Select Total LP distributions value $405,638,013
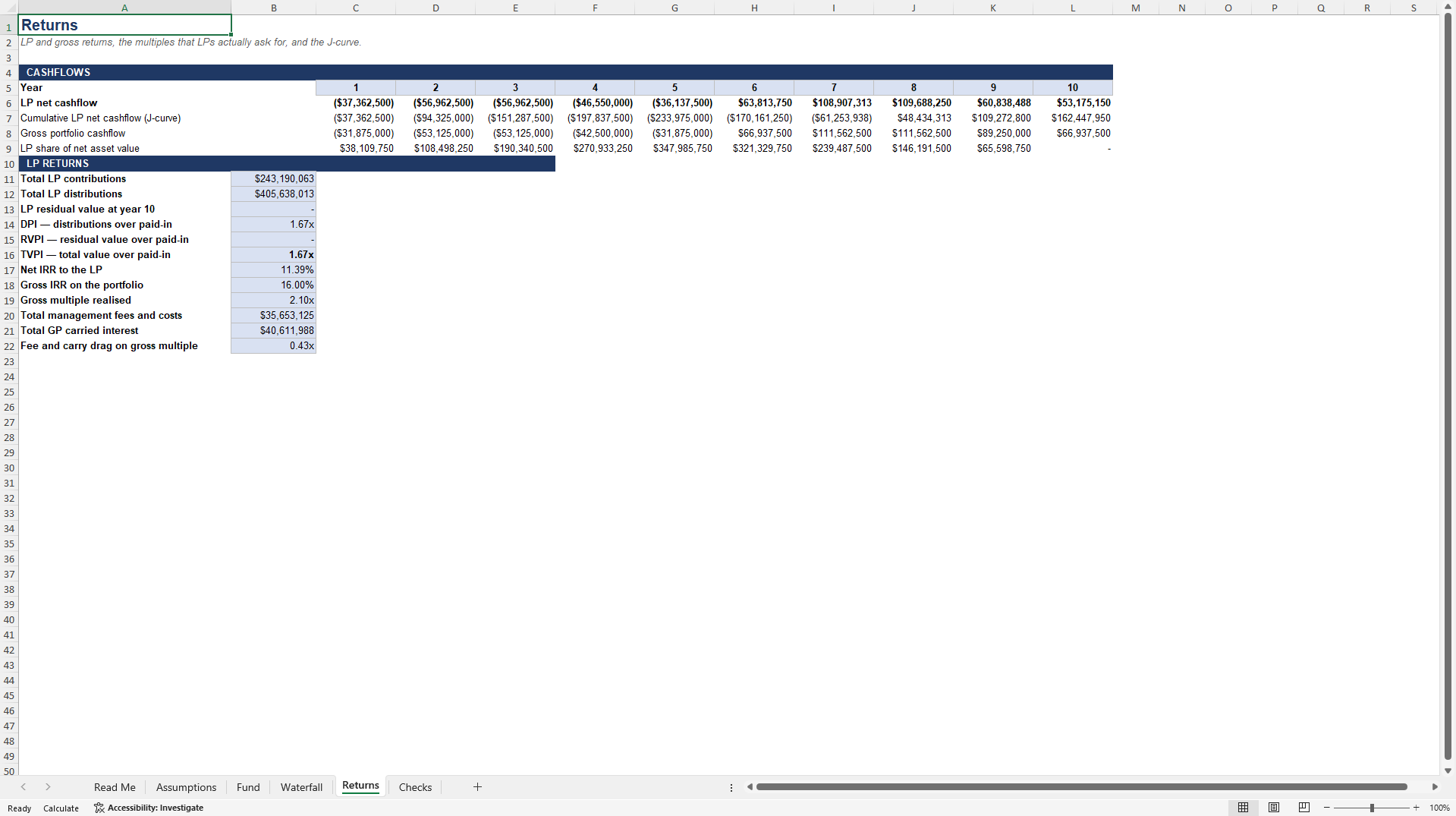 273,194
